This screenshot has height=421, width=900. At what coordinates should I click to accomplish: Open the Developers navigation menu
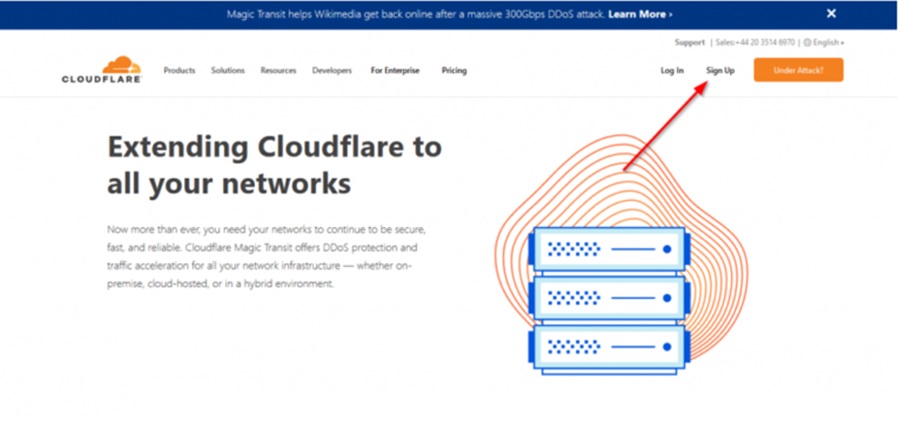332,71
